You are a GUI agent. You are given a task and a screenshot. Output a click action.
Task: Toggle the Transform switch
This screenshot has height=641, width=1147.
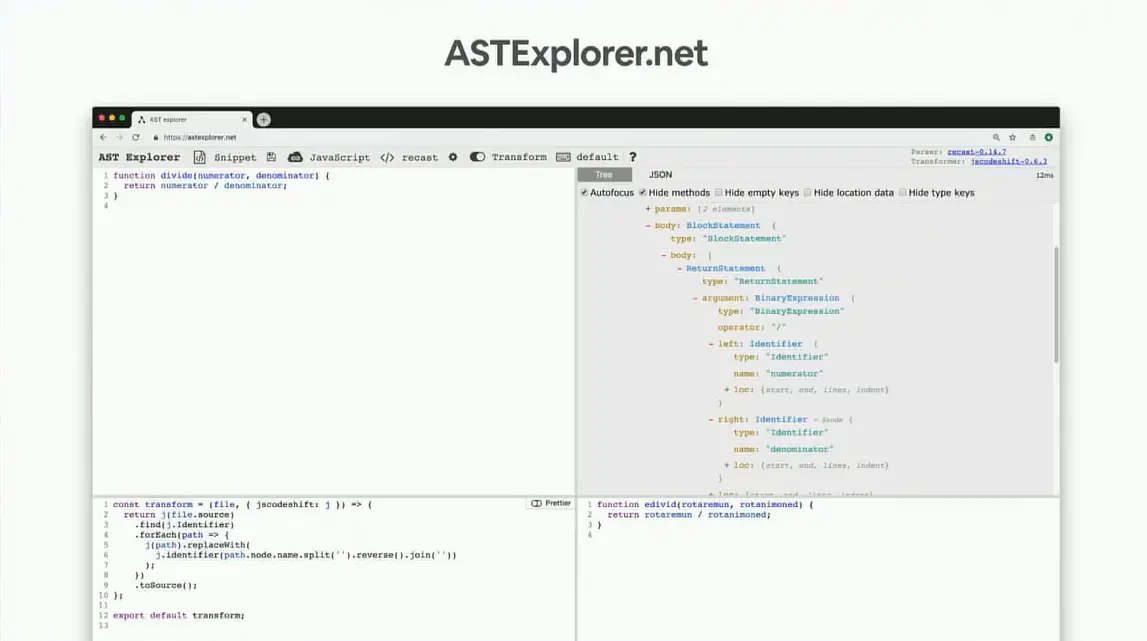tap(477, 157)
